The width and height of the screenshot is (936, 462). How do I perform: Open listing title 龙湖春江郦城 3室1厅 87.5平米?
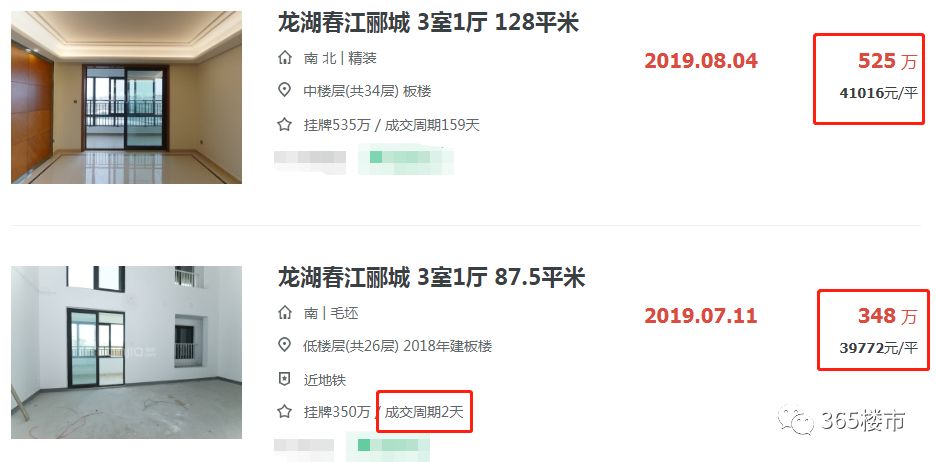coord(432,278)
